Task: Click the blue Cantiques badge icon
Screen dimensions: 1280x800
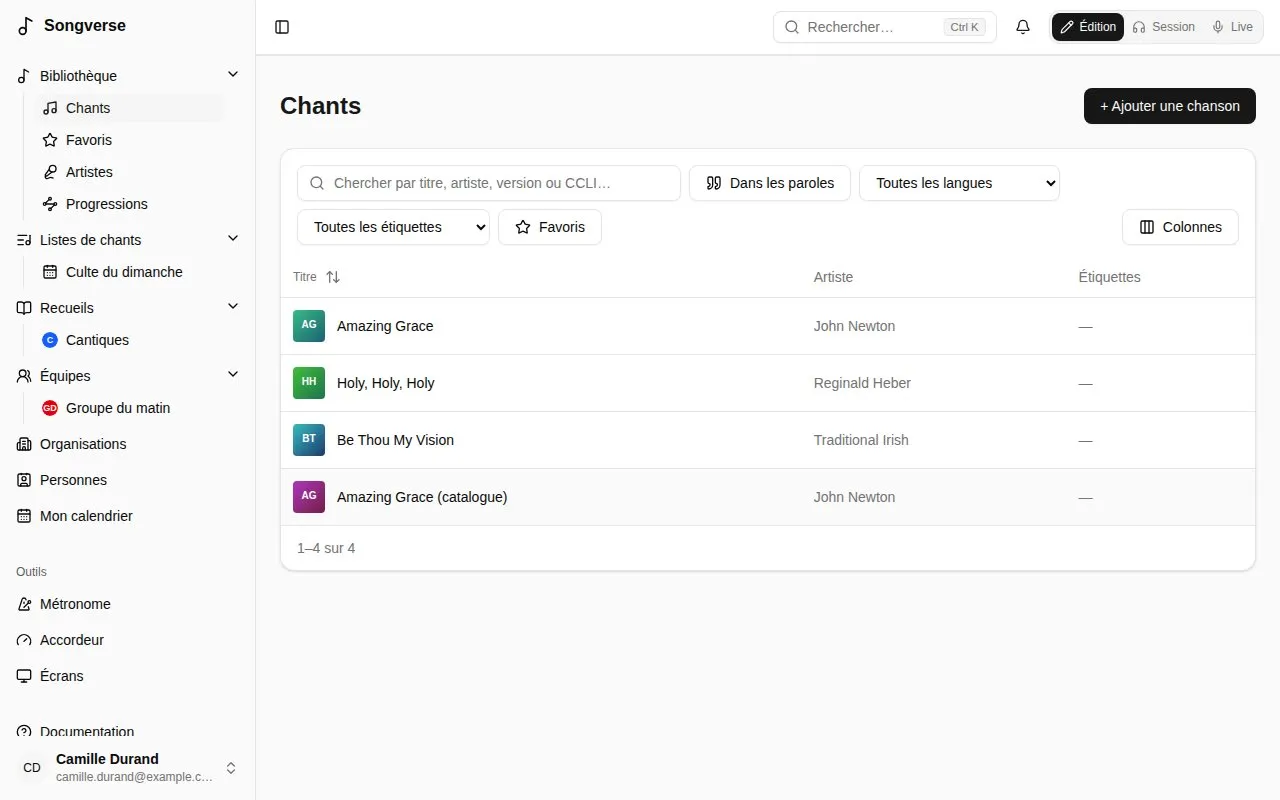Action: (x=50, y=340)
